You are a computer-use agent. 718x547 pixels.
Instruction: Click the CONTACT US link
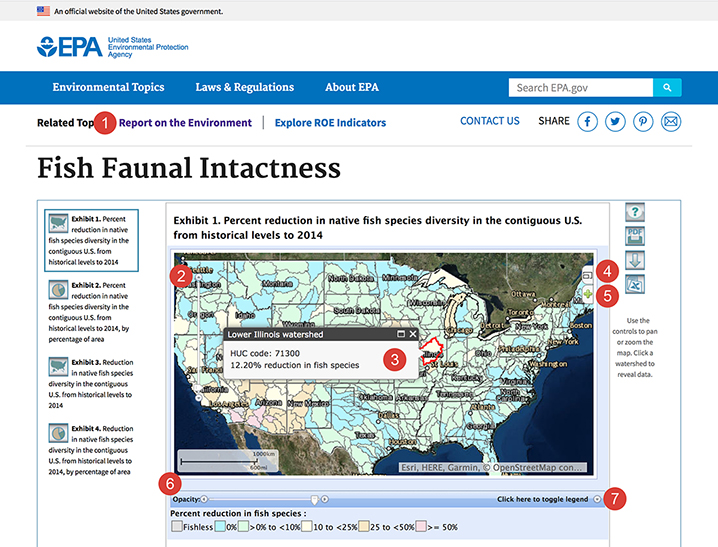tap(490, 121)
